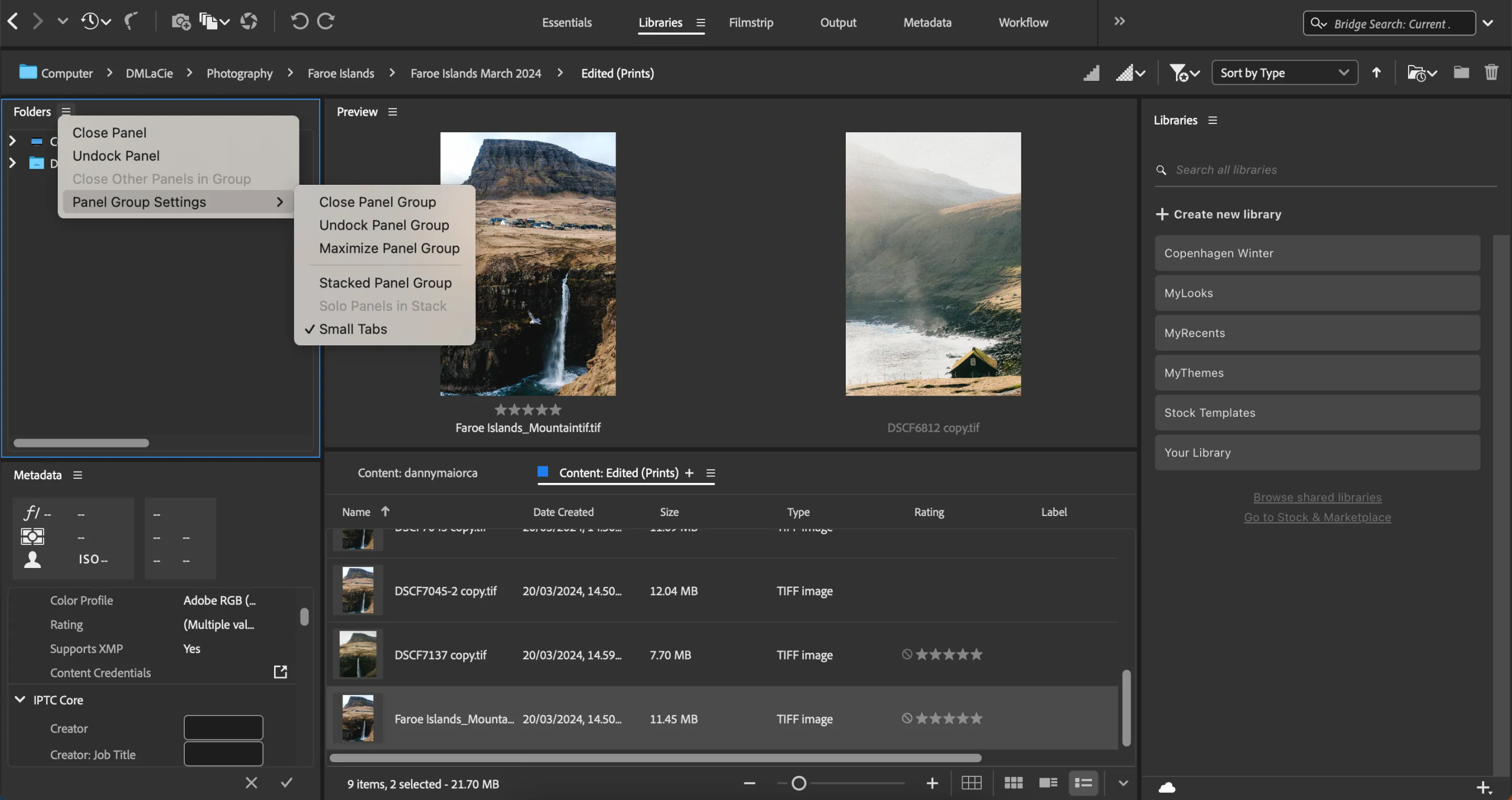Select Stacked Panel Group option
This screenshot has height=800, width=1512.
click(384, 282)
